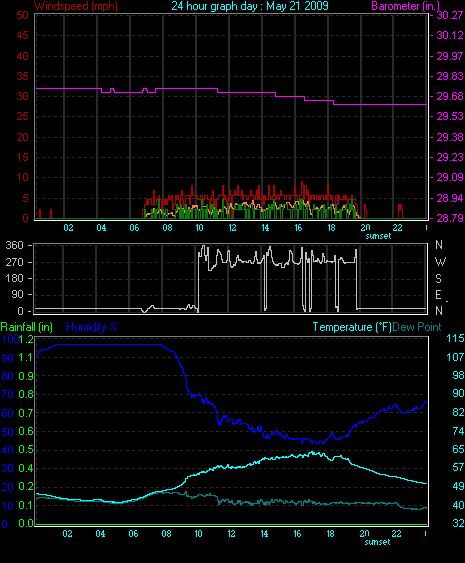The image size is (465, 563).
Task: Click hour 12 on the windspeed graph time axis
Action: (x=232, y=228)
